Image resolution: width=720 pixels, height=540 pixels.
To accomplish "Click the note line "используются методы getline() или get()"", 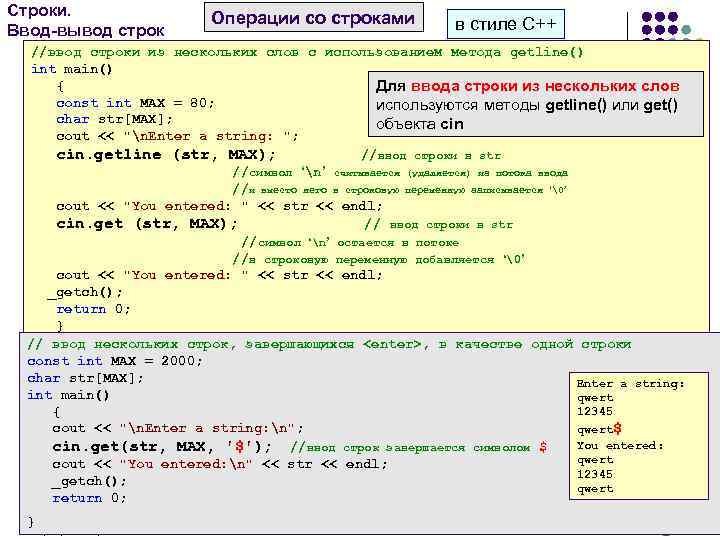I will coord(527,105).
